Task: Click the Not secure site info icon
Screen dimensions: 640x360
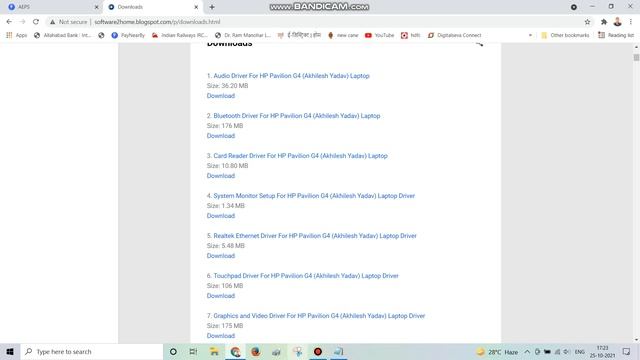Action: click(x=52, y=22)
